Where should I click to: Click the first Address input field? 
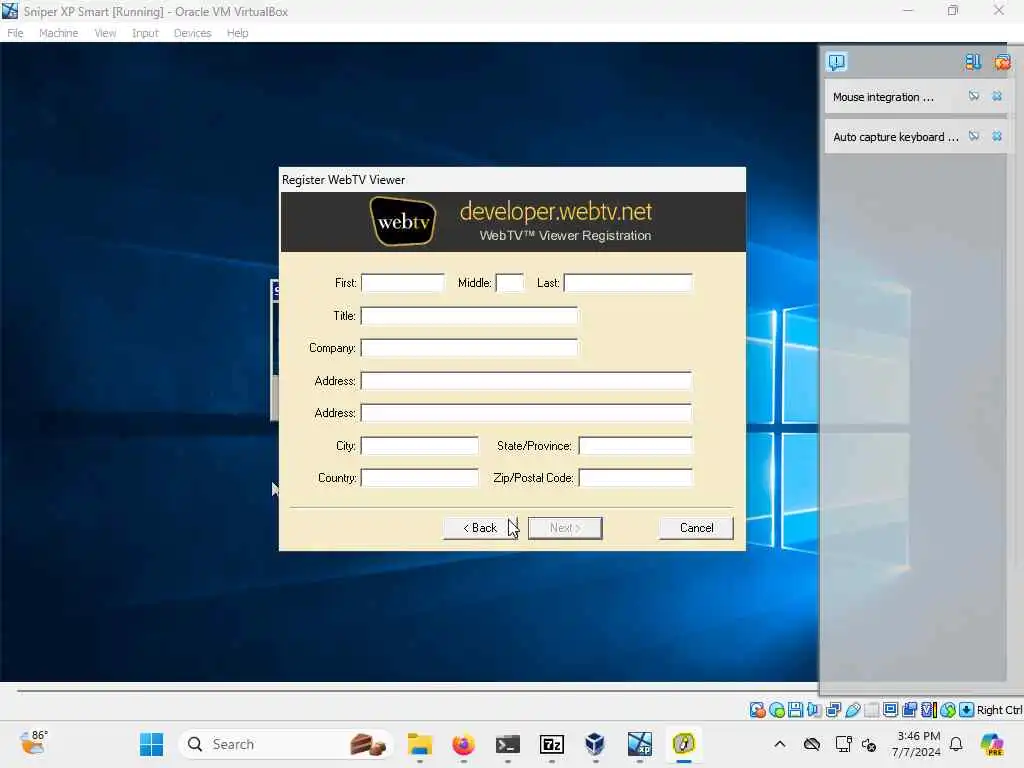[526, 381]
